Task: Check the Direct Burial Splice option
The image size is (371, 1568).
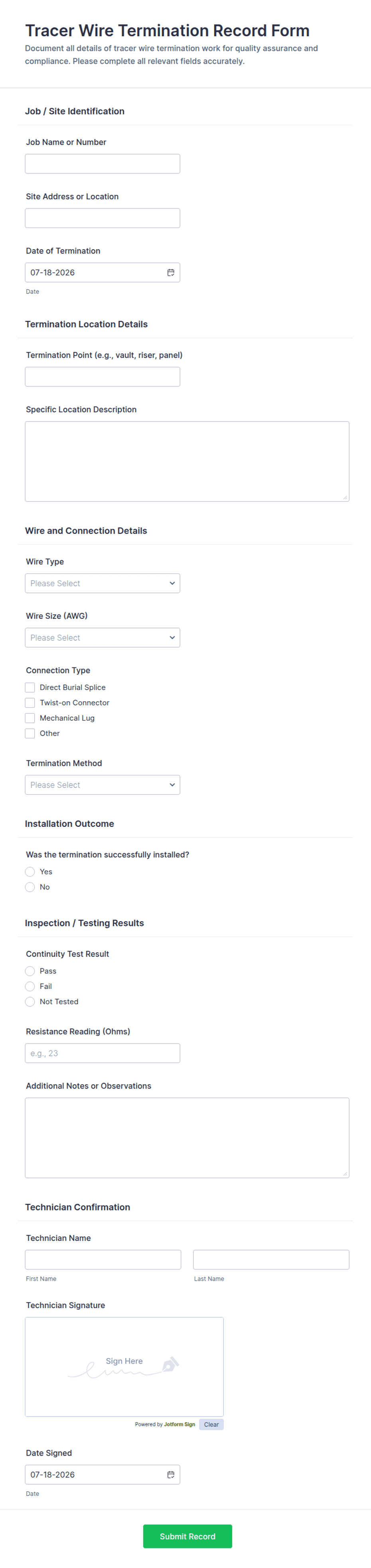Action: (x=30, y=687)
